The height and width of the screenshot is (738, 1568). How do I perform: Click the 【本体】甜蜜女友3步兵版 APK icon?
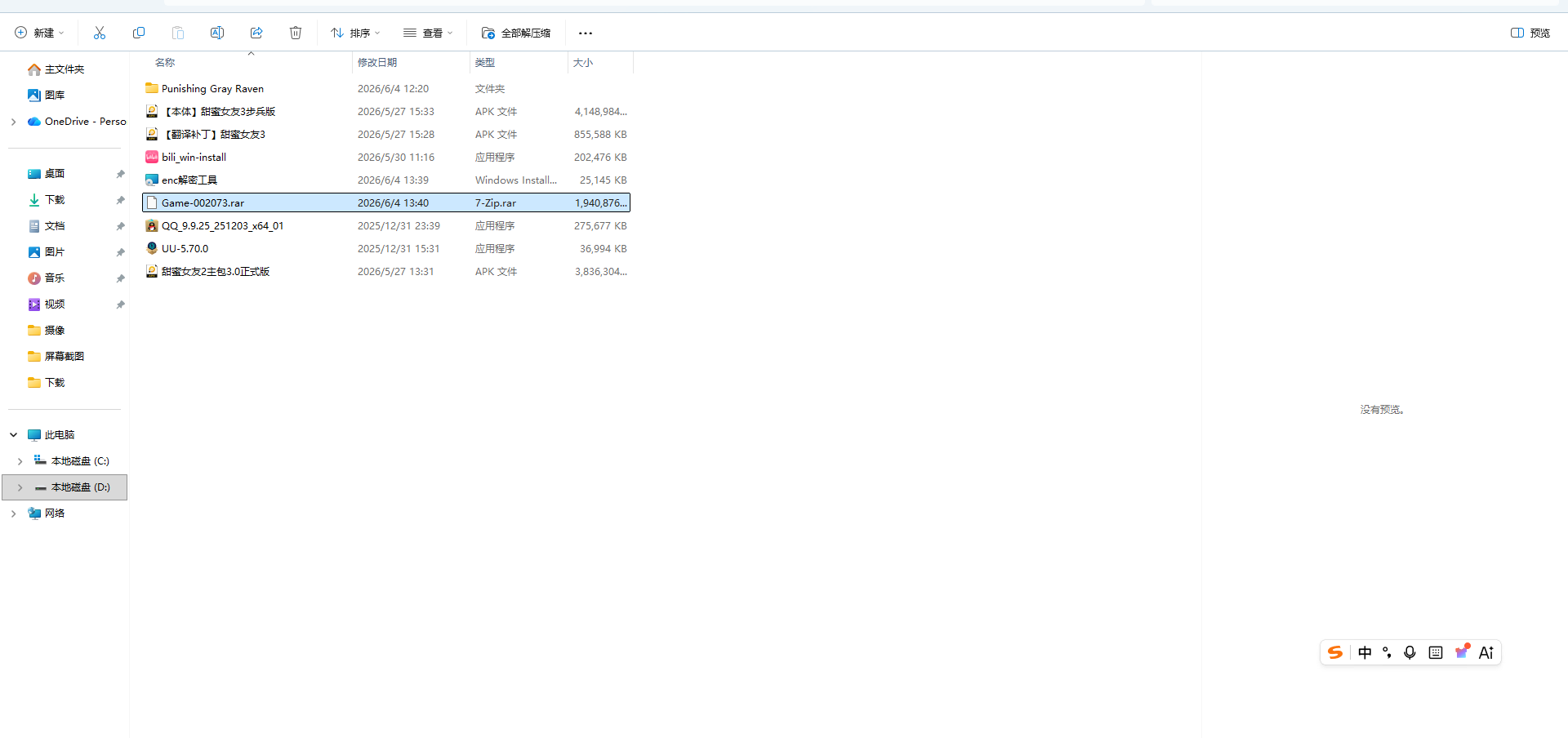(x=152, y=111)
